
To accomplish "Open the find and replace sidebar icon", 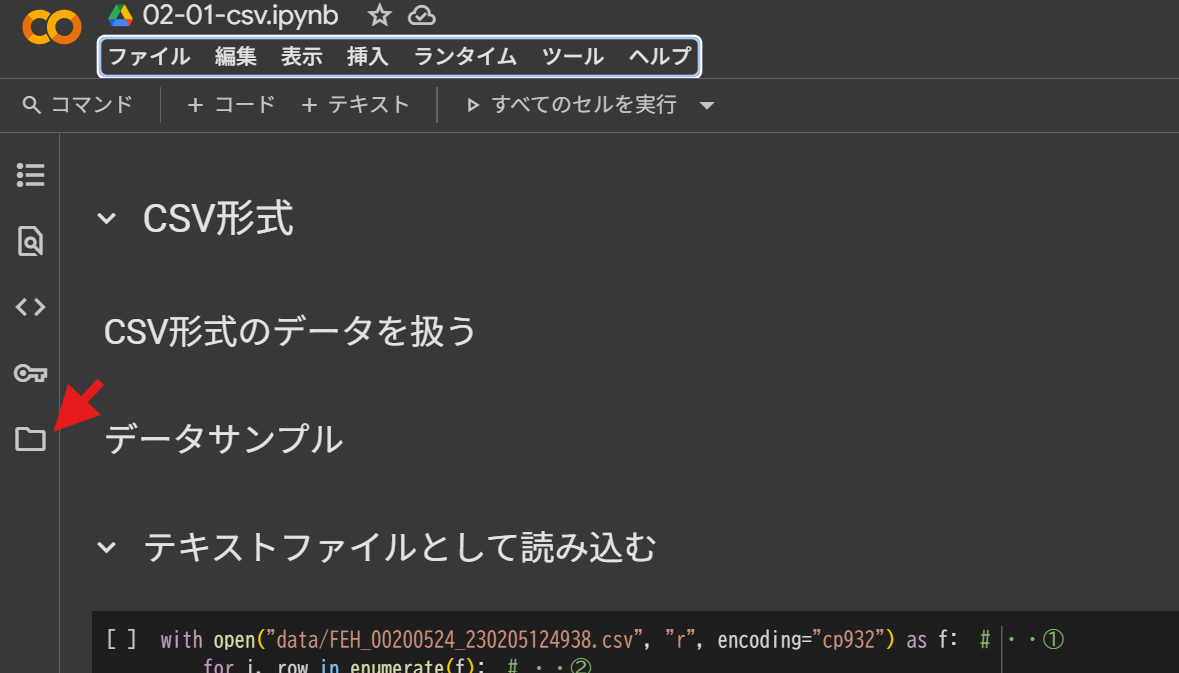I will 31,241.
